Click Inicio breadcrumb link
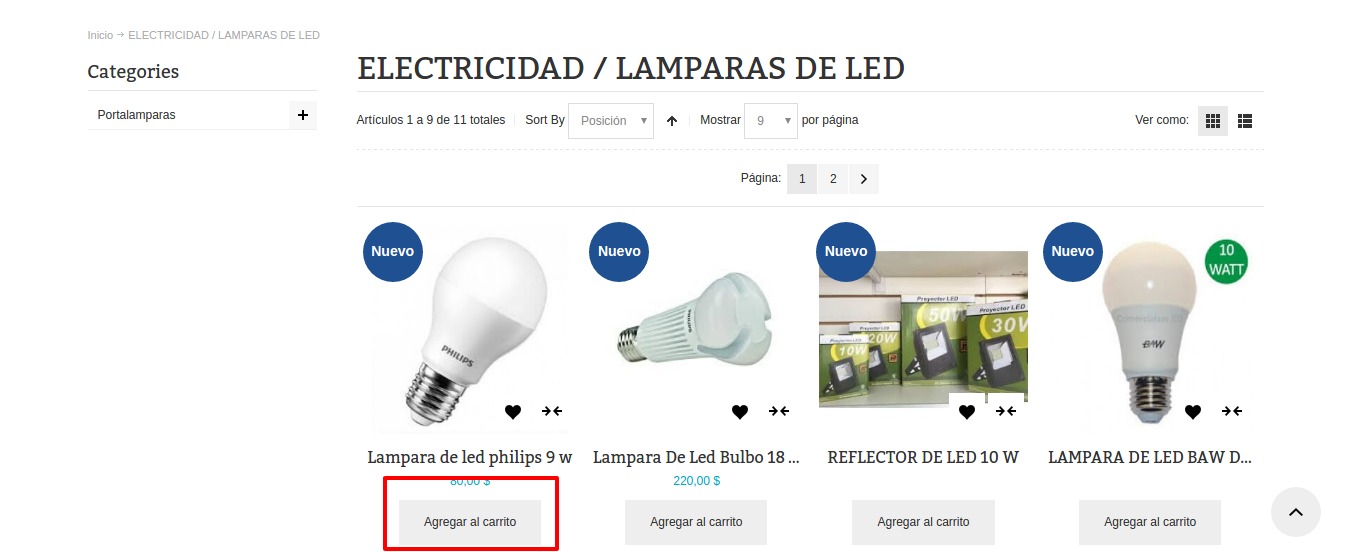This screenshot has width=1351, height=552. 100,35
